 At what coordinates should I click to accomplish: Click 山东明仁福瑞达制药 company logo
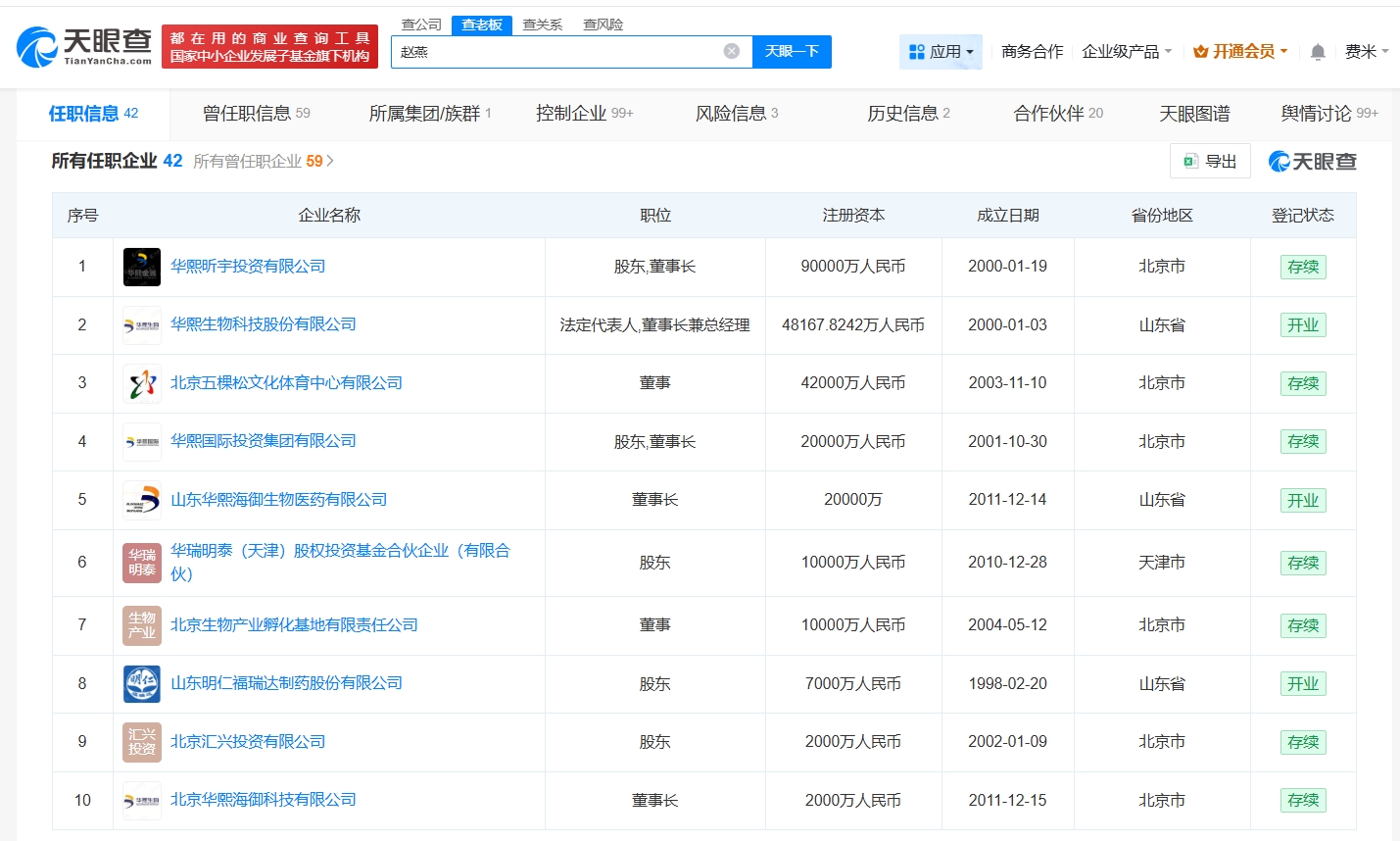tap(142, 683)
